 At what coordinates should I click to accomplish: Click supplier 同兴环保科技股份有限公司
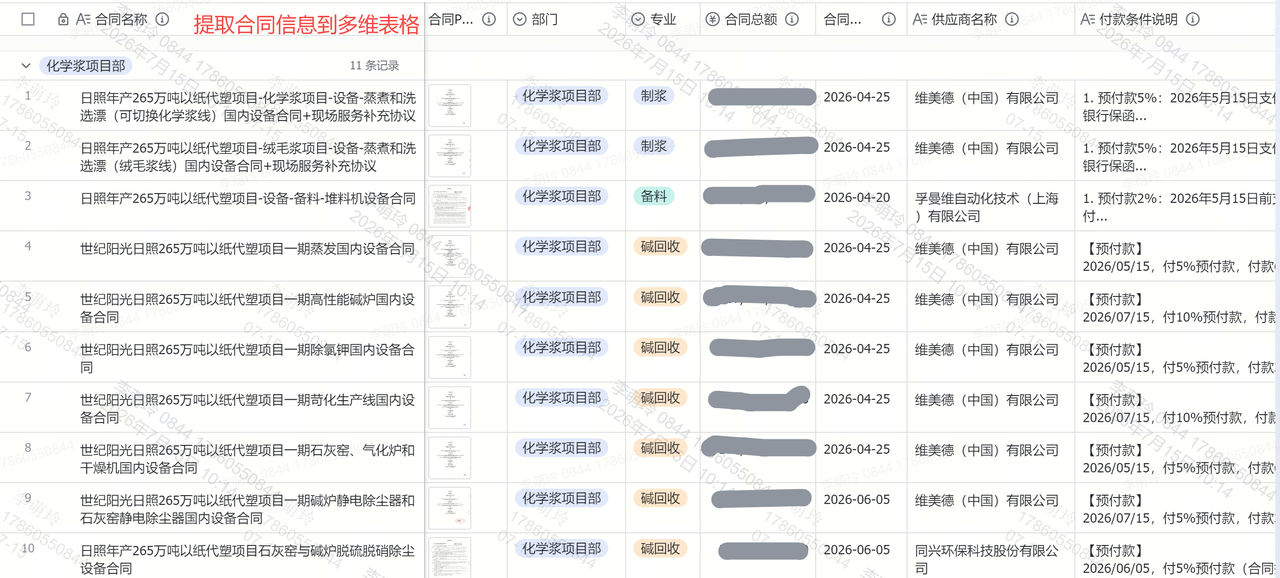(987, 559)
